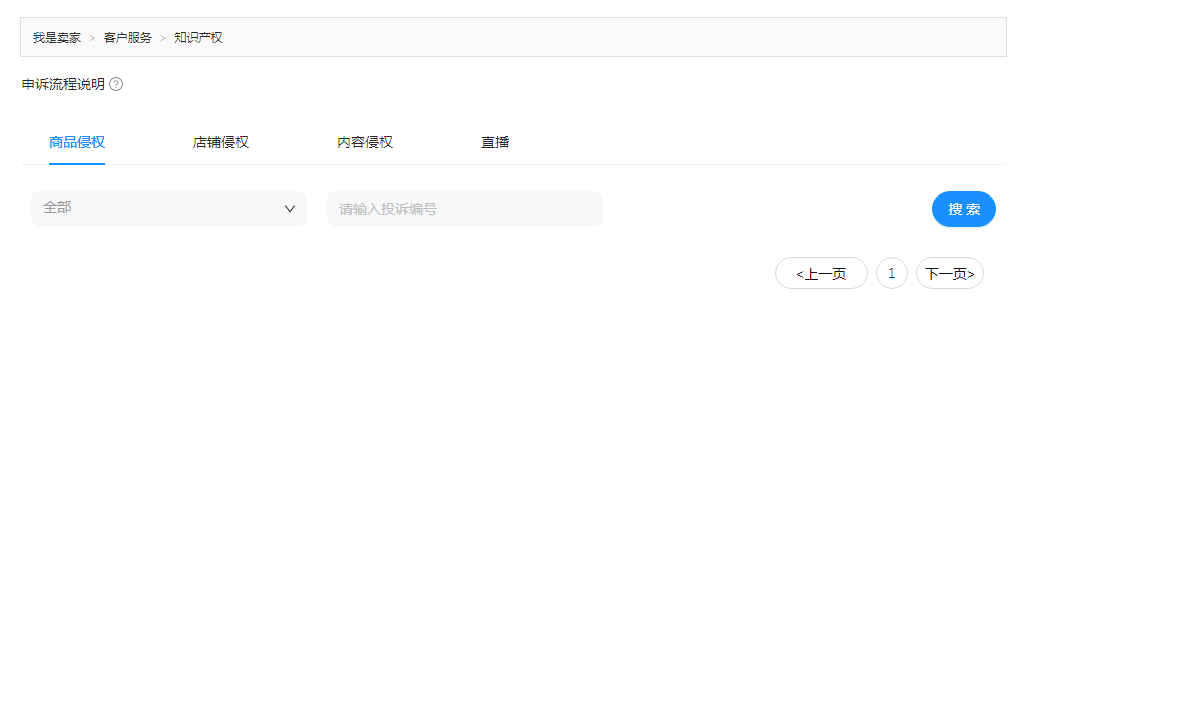Click 知识产权 breadcrumb item
The image size is (1183, 710).
(198, 38)
